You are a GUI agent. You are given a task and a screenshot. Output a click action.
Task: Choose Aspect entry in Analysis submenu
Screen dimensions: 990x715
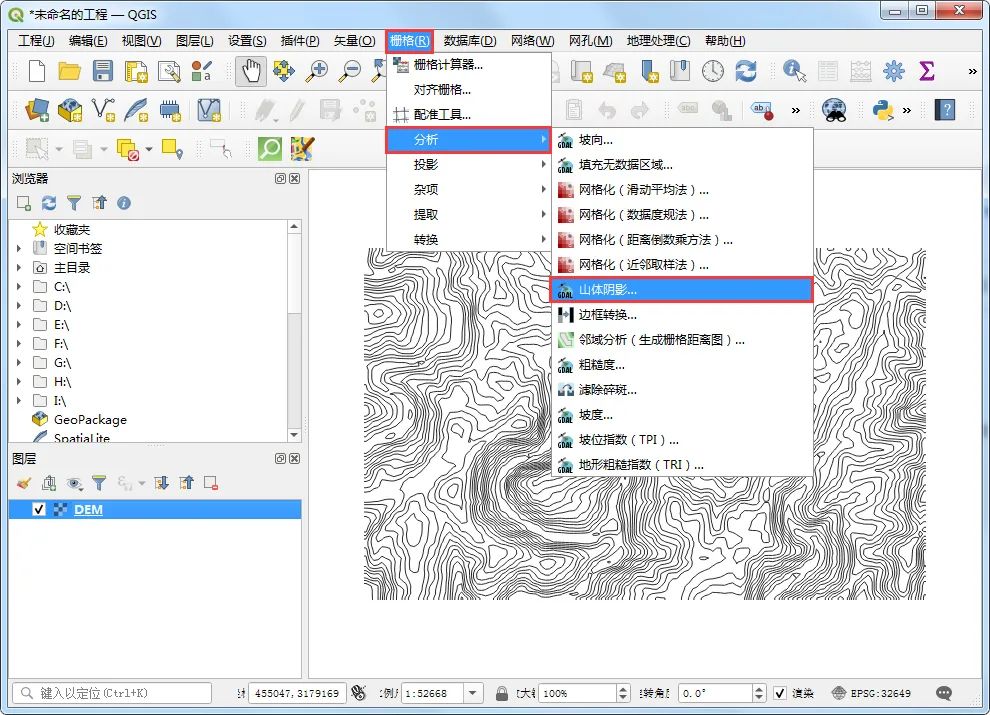681,140
